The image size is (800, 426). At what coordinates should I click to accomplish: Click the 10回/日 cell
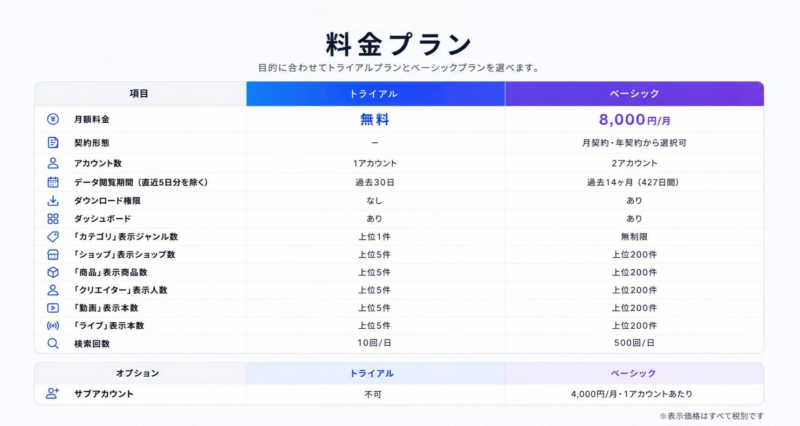pos(374,343)
